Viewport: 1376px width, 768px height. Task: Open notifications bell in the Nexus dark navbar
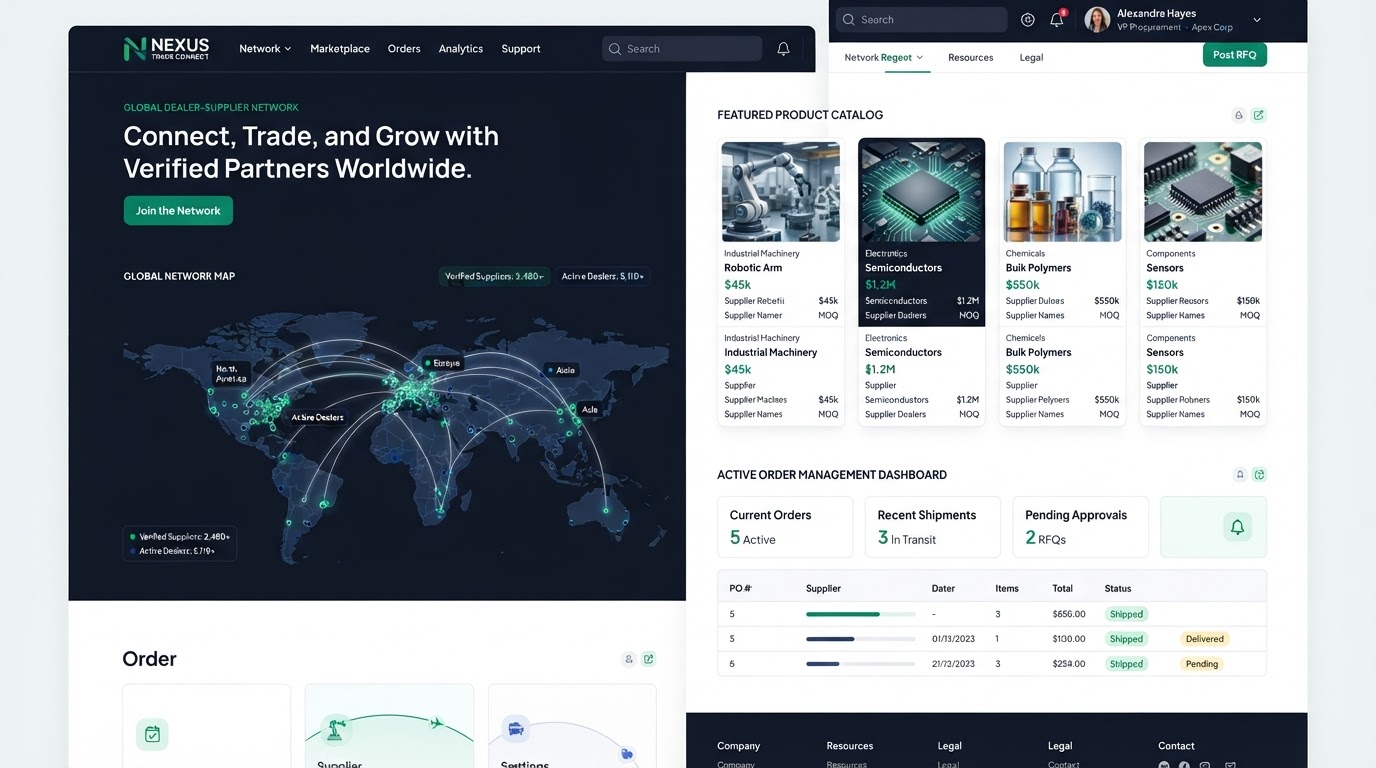pyautogui.click(x=783, y=48)
